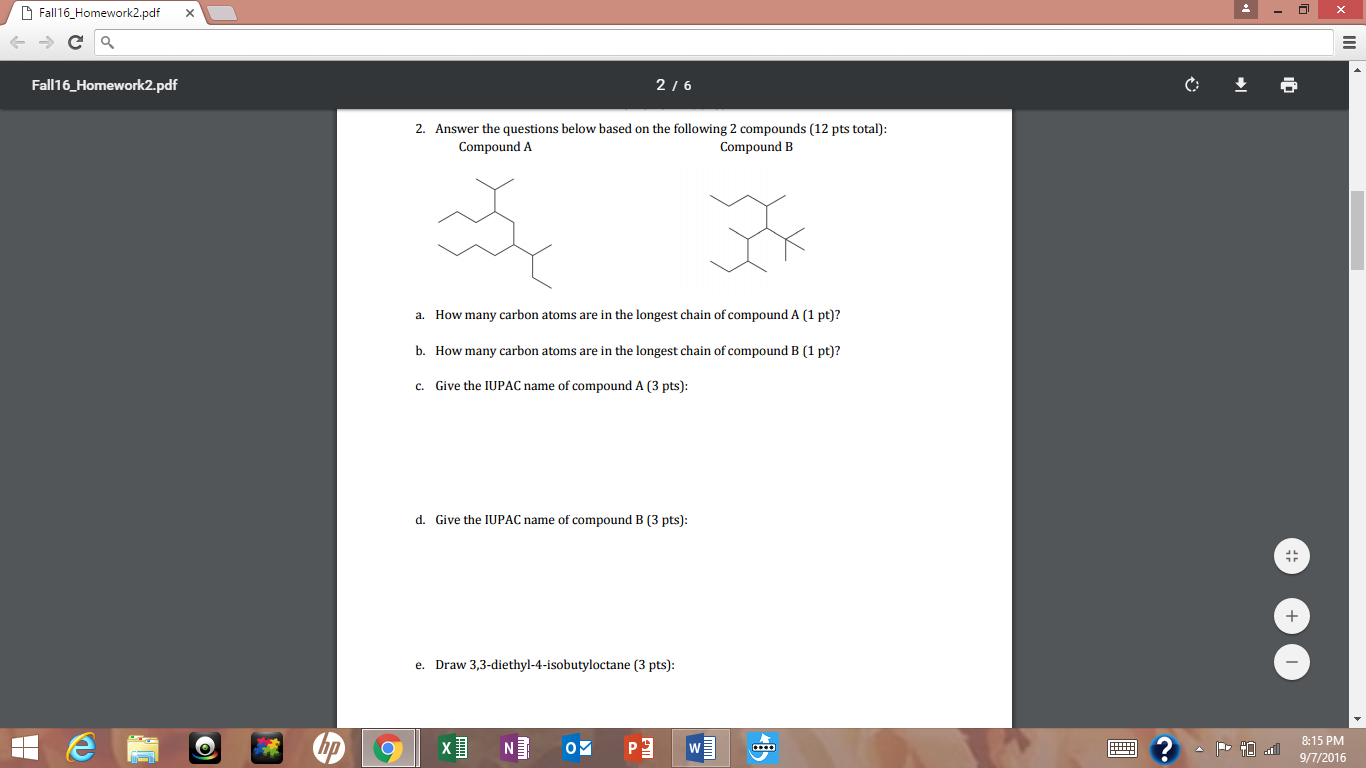Zoom in on the PDF
The height and width of the screenshot is (768, 1366).
[1291, 615]
